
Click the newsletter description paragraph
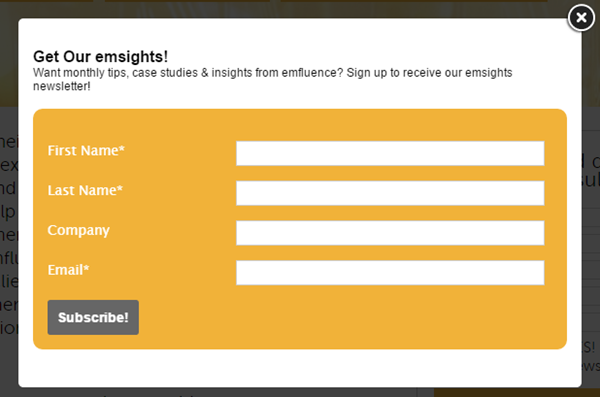pyautogui.click(x=272, y=79)
